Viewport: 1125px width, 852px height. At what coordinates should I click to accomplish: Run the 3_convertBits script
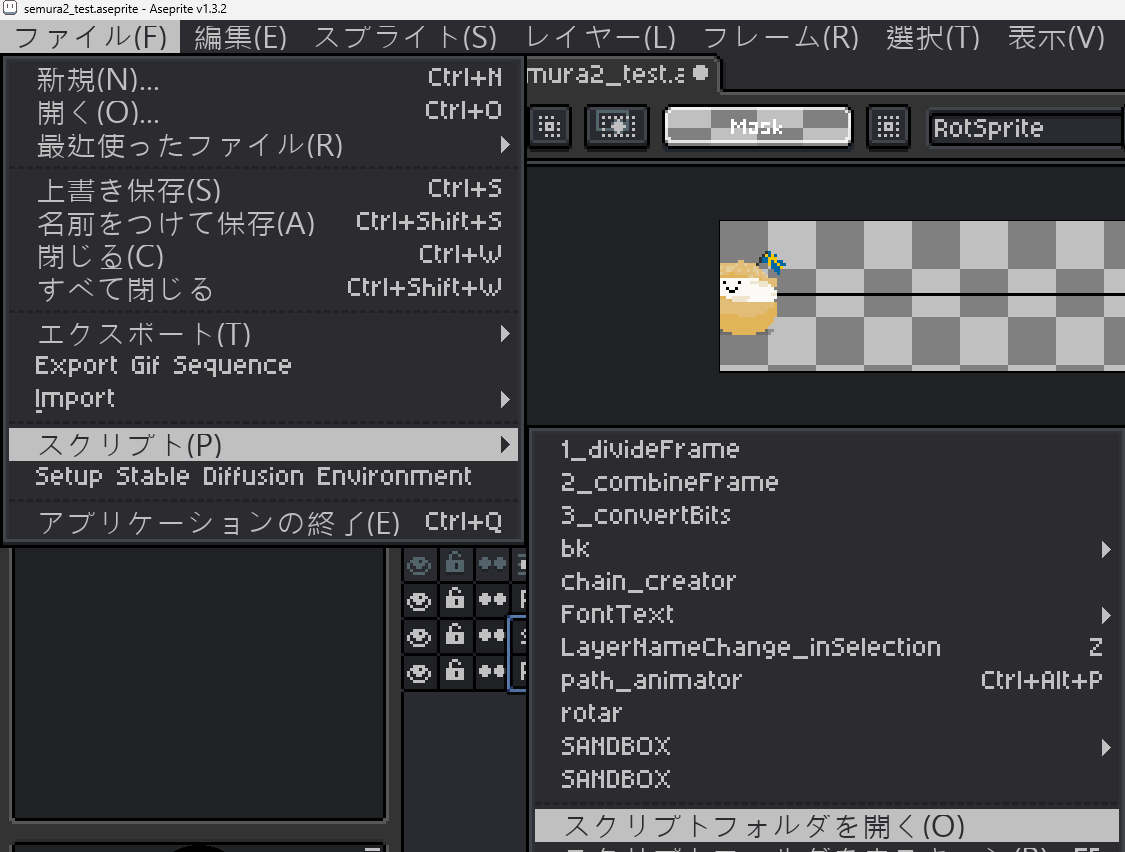pyautogui.click(x=827, y=516)
